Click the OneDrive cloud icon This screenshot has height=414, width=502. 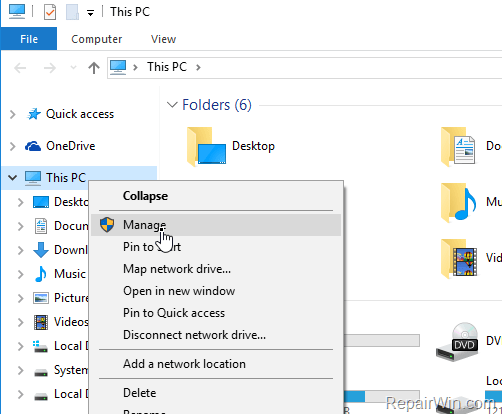tap(33, 146)
